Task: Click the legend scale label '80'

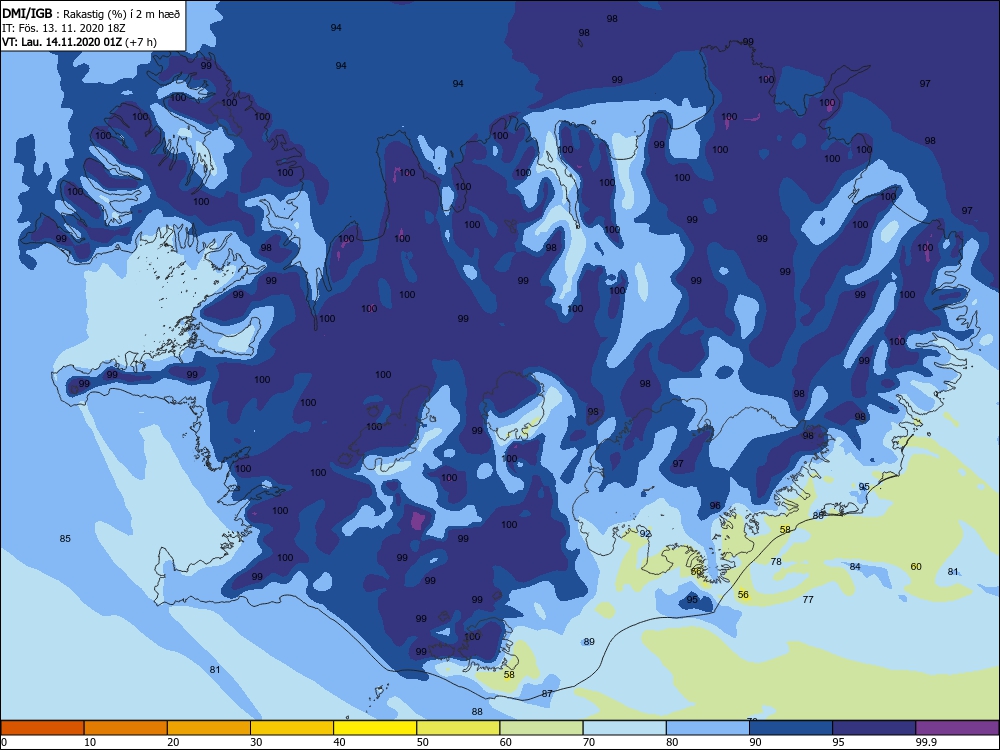Action: (672, 742)
